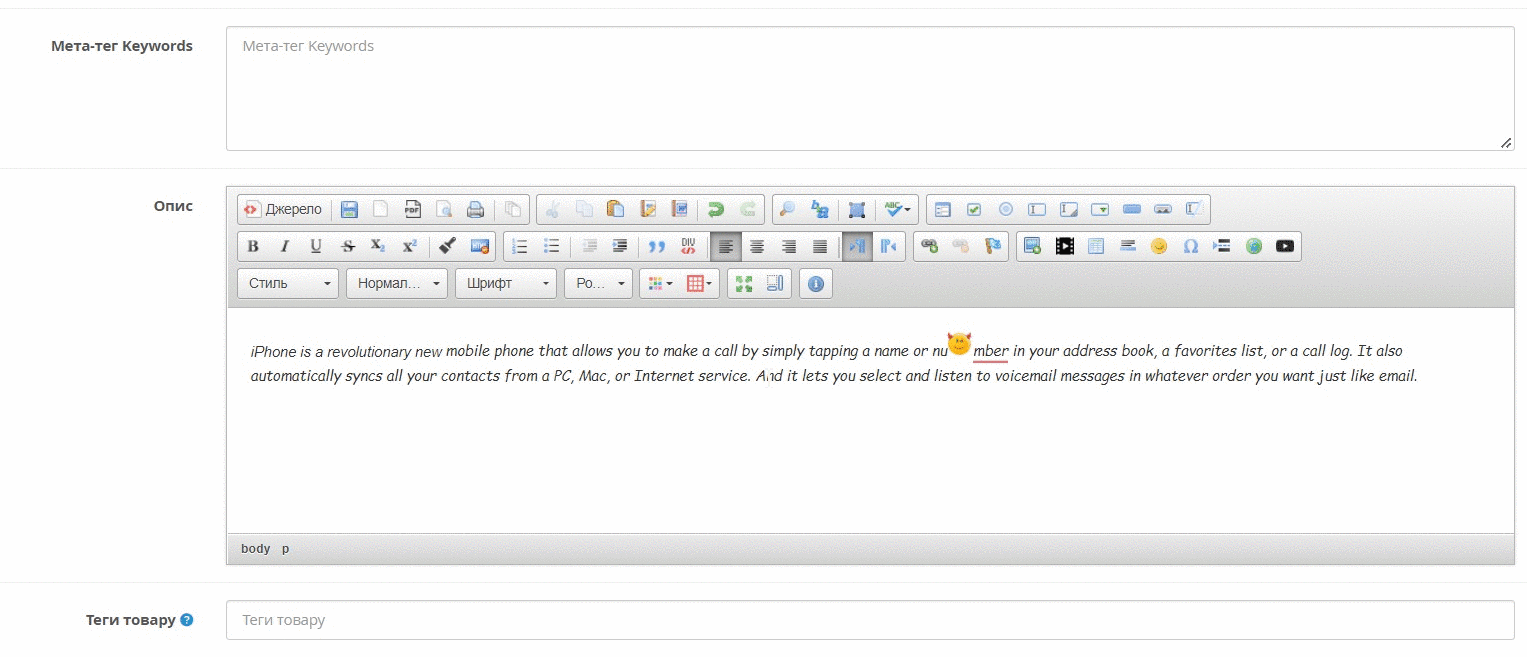
Task: Insert a selection dropdown form field
Action: click(x=1100, y=209)
